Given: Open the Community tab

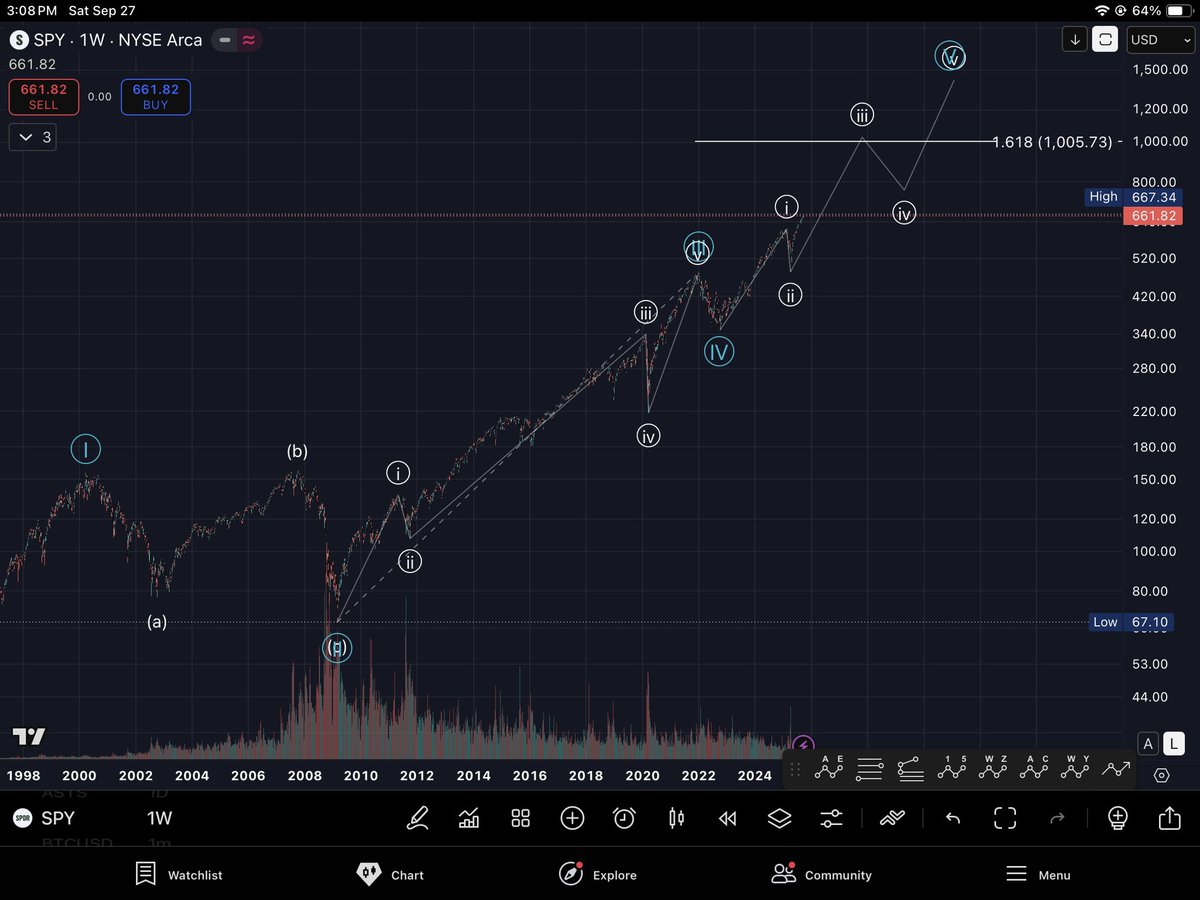Looking at the screenshot, I should [821, 874].
